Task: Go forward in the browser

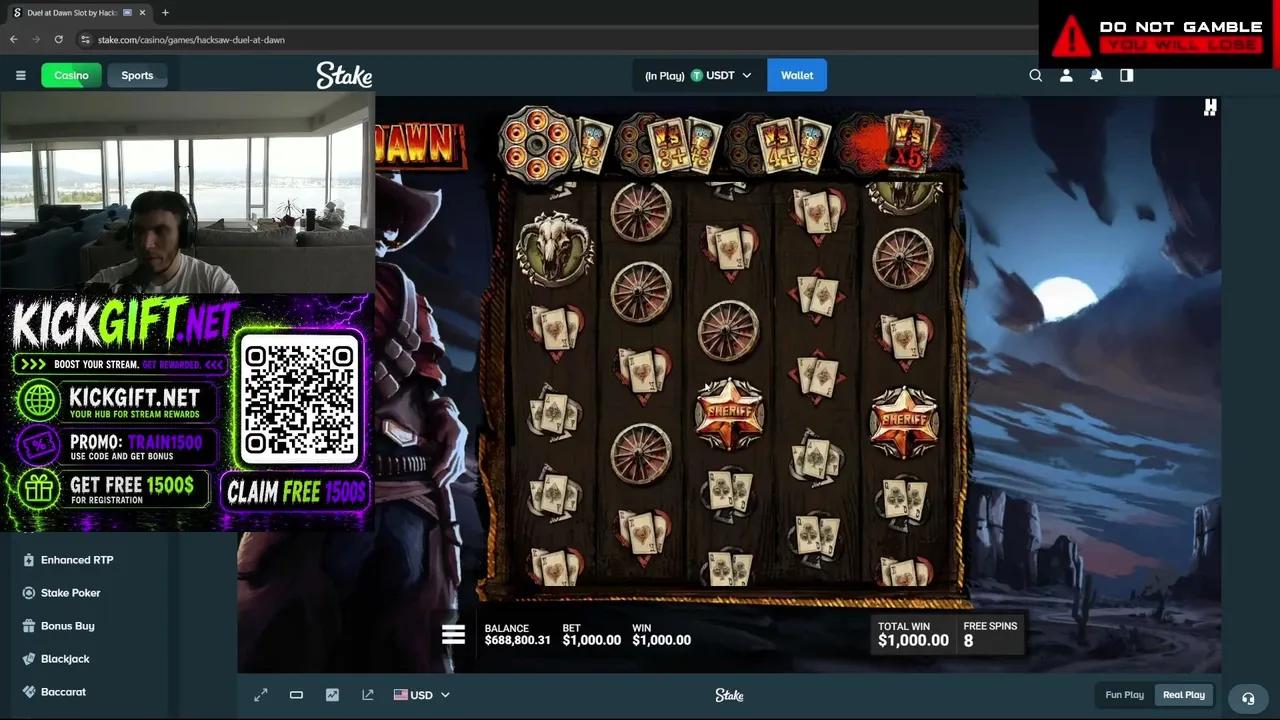Action: coord(37,40)
